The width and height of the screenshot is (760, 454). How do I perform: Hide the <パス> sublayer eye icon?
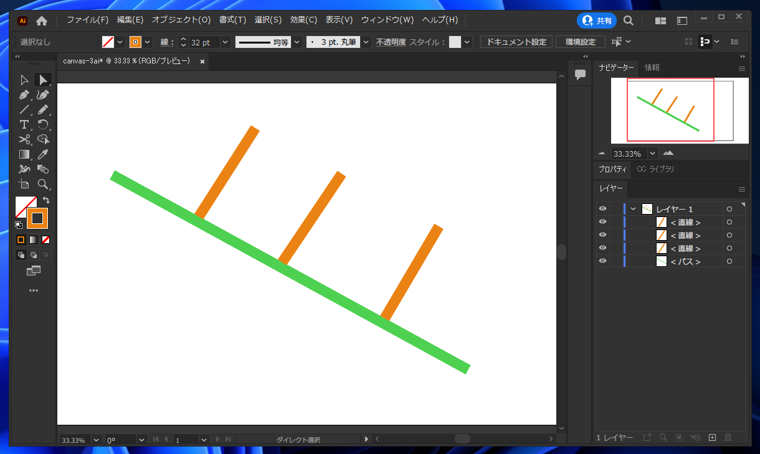click(x=602, y=261)
